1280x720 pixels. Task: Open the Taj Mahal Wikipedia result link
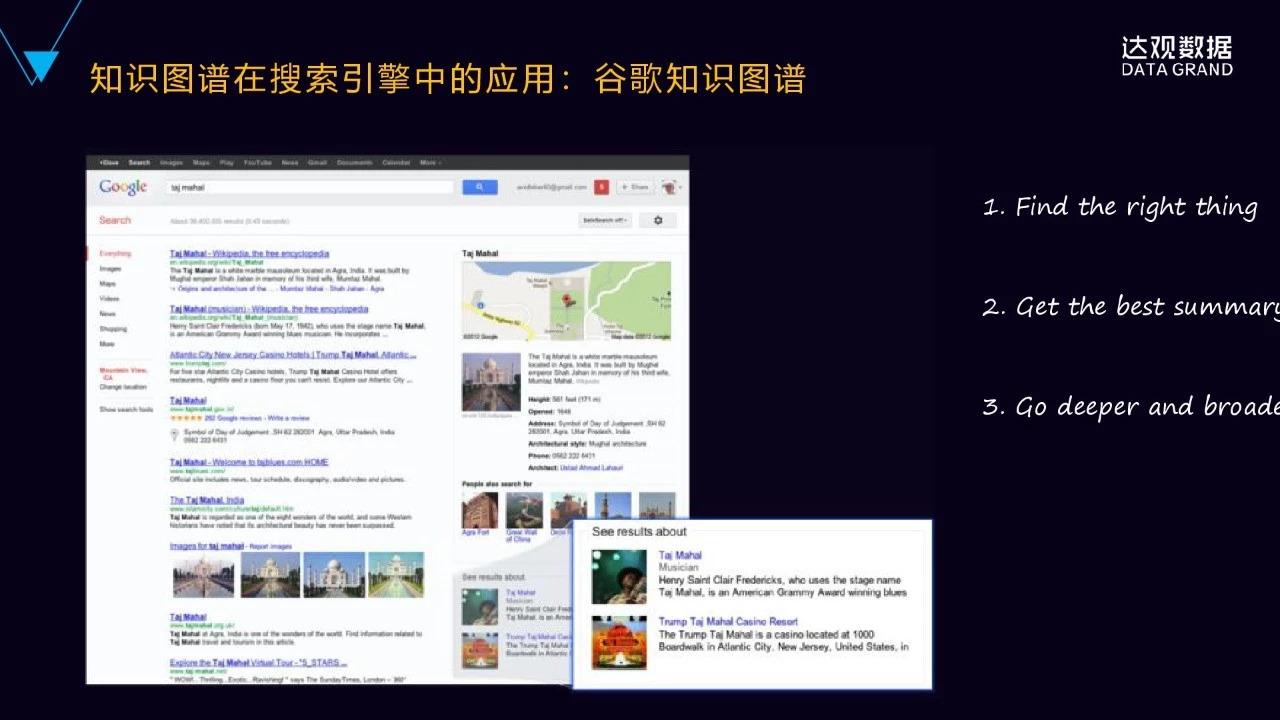(250, 253)
